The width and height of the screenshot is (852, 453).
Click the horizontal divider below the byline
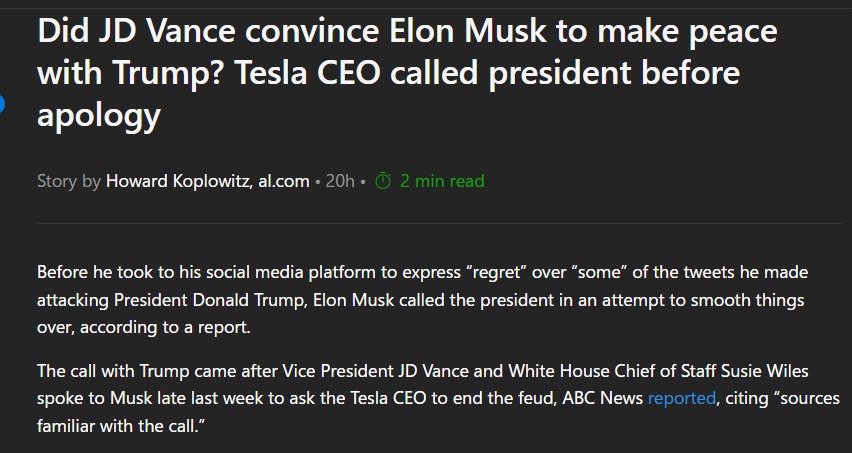[x=440, y=223]
